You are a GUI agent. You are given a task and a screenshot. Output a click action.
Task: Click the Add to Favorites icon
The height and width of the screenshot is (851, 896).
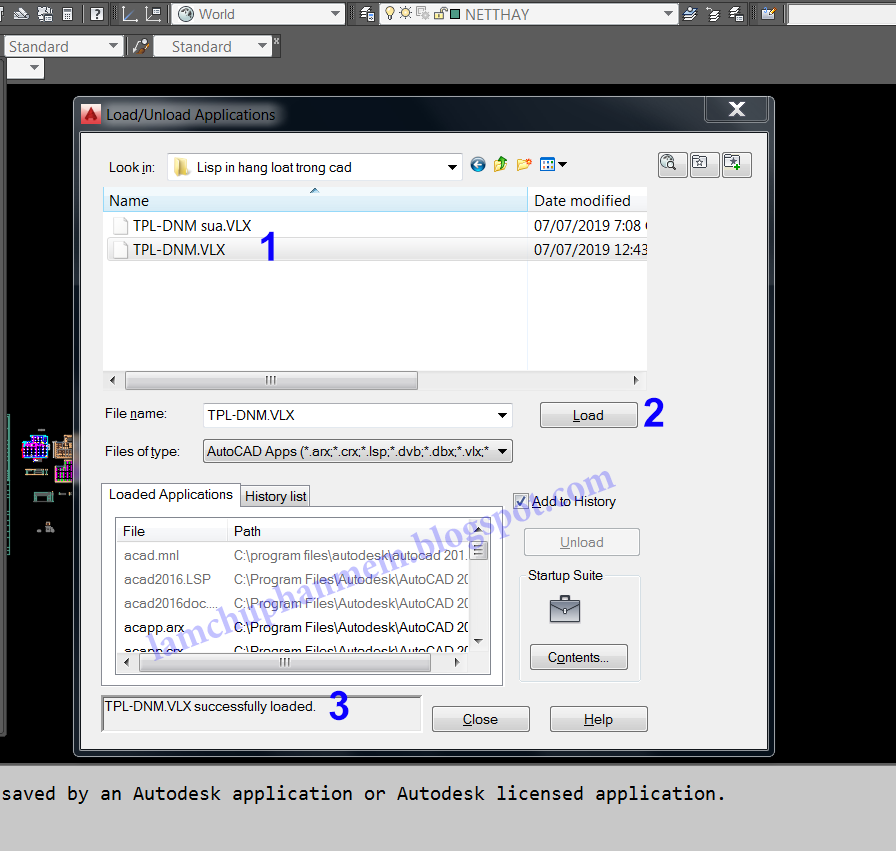tap(736, 165)
